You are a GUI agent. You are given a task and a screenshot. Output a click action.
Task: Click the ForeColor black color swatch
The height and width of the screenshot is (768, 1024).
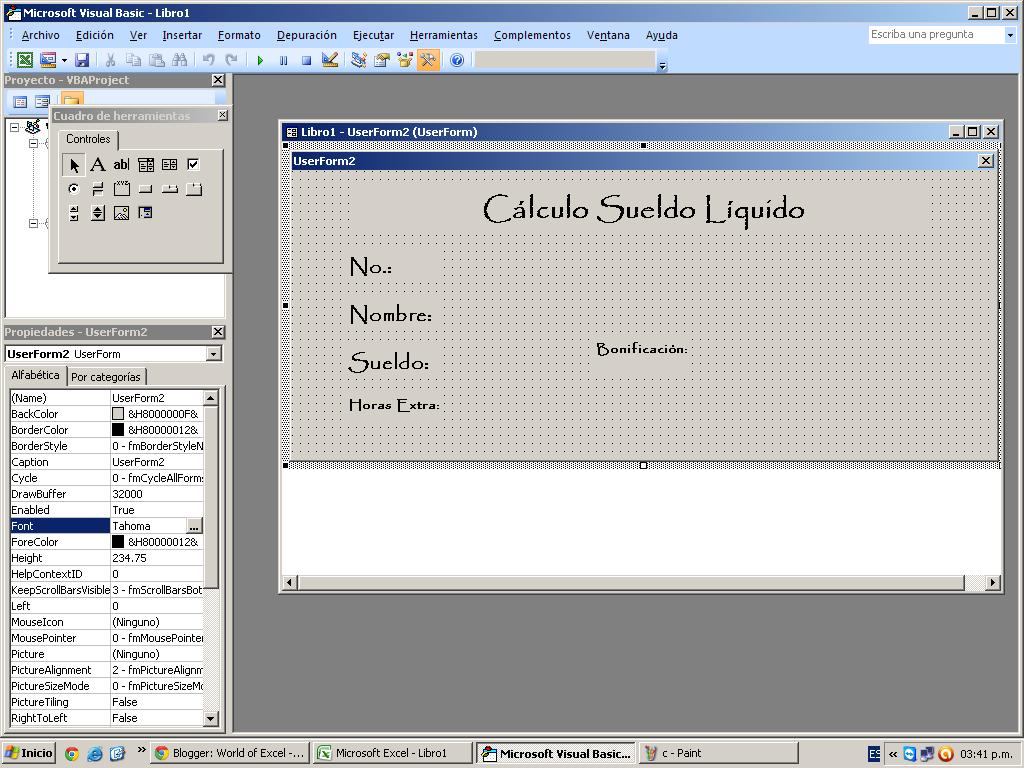coord(118,542)
